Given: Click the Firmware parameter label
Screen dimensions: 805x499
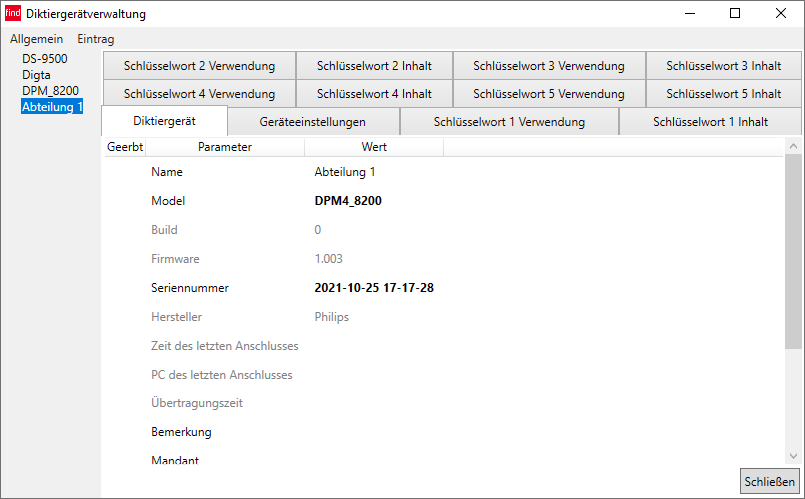Looking at the screenshot, I should coord(175,259).
